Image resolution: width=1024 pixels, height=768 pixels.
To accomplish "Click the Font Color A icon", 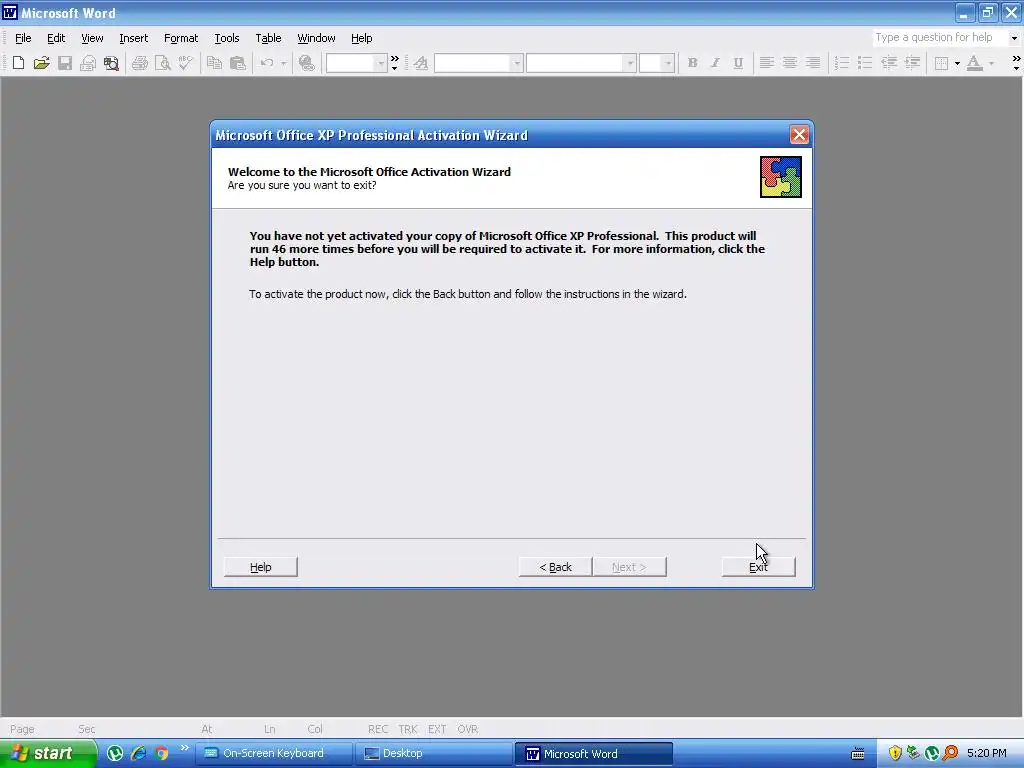I will coord(974,63).
